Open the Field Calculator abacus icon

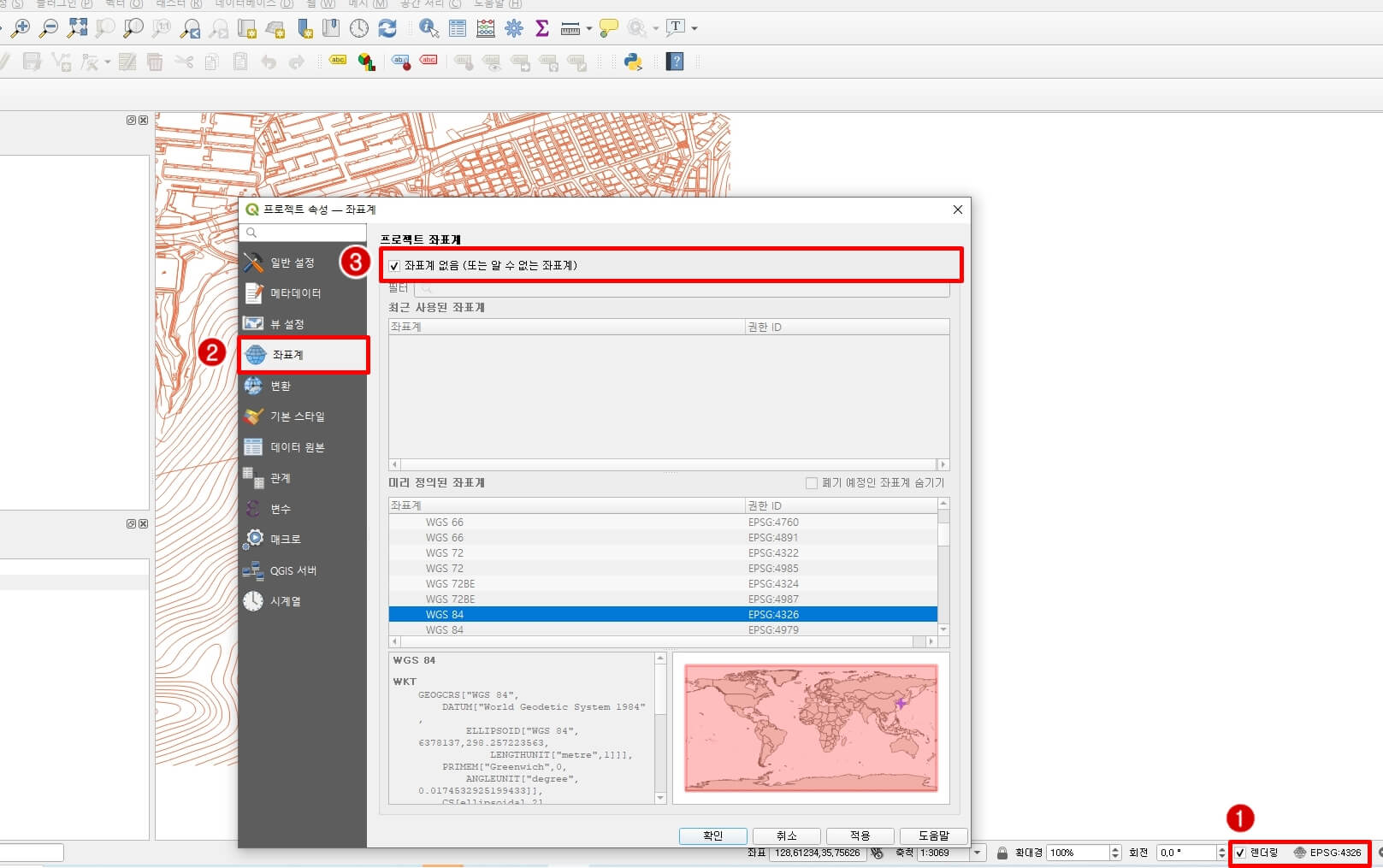coord(486,28)
